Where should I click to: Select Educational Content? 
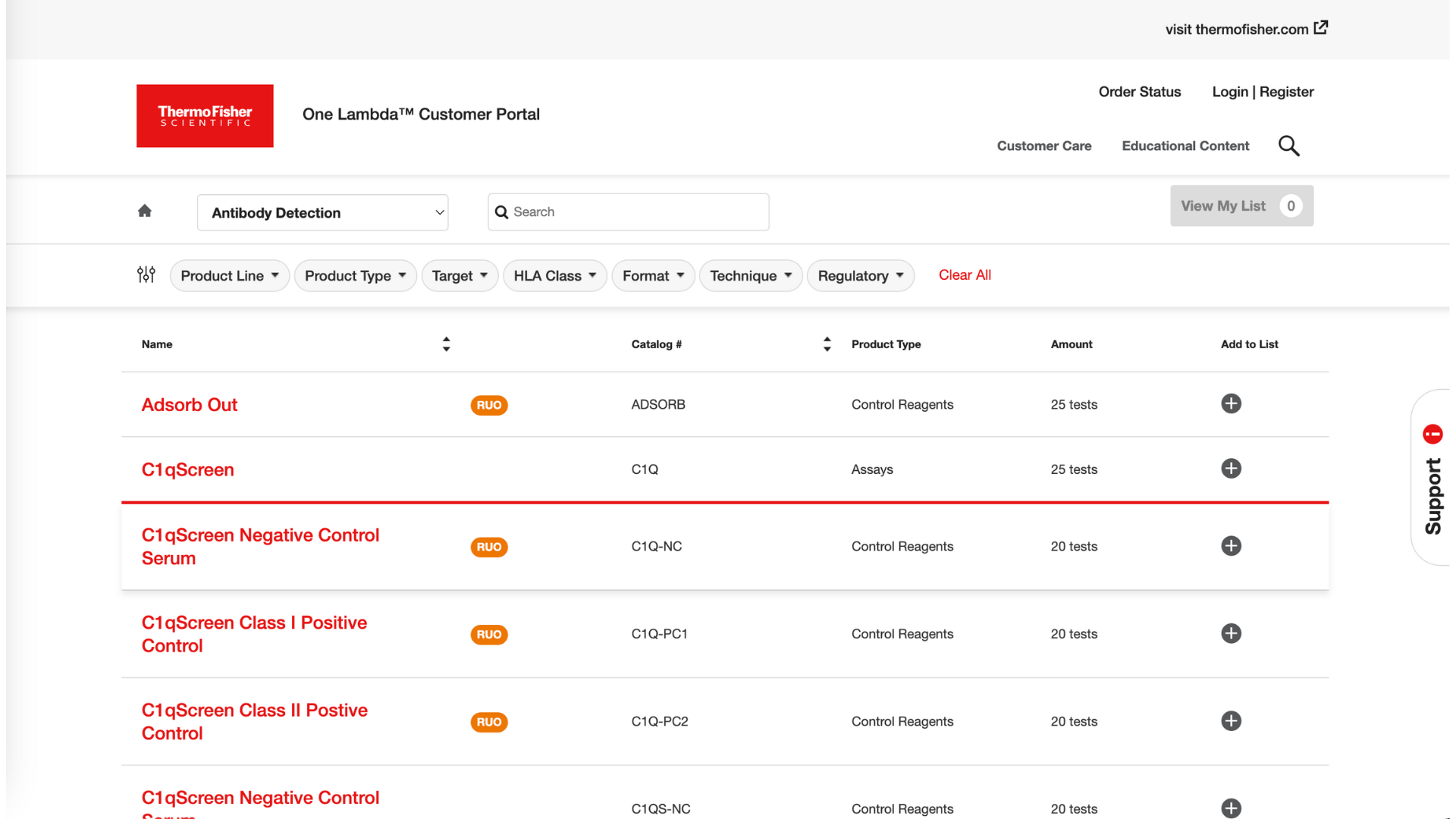(1185, 146)
